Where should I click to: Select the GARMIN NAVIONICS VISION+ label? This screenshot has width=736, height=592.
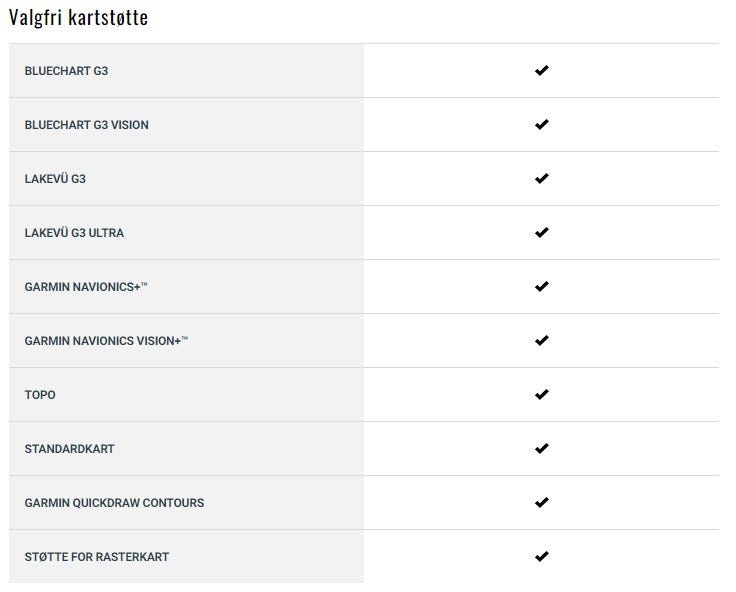(x=106, y=341)
